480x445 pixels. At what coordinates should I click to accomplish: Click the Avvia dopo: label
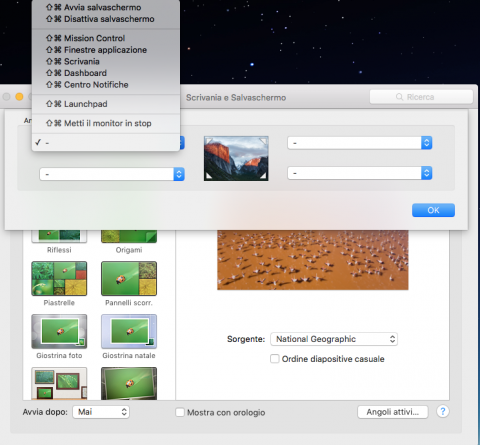coord(45,412)
